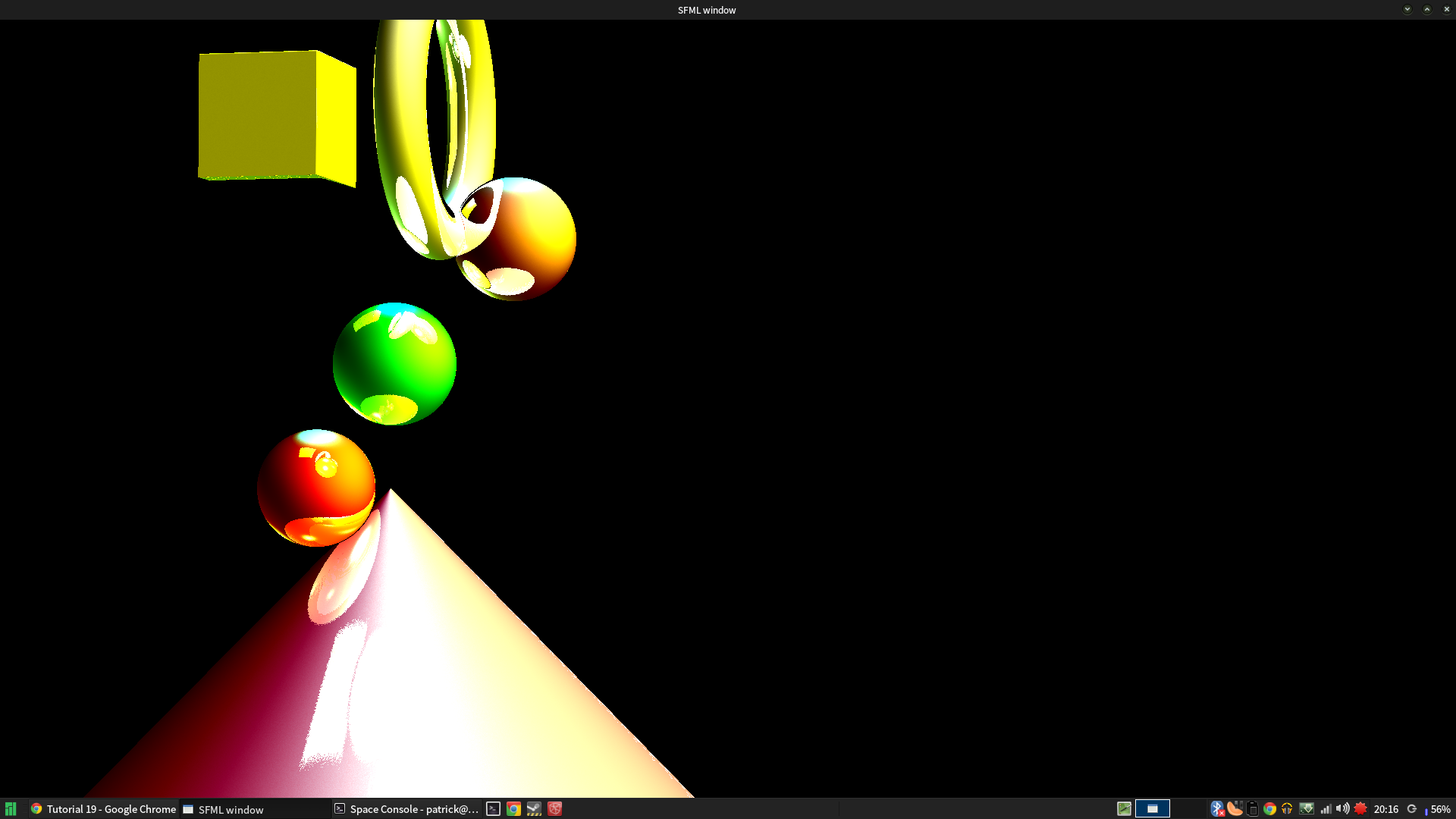Click the red cube launcher icon
This screenshot has width=1456, height=819.
[x=555, y=809]
